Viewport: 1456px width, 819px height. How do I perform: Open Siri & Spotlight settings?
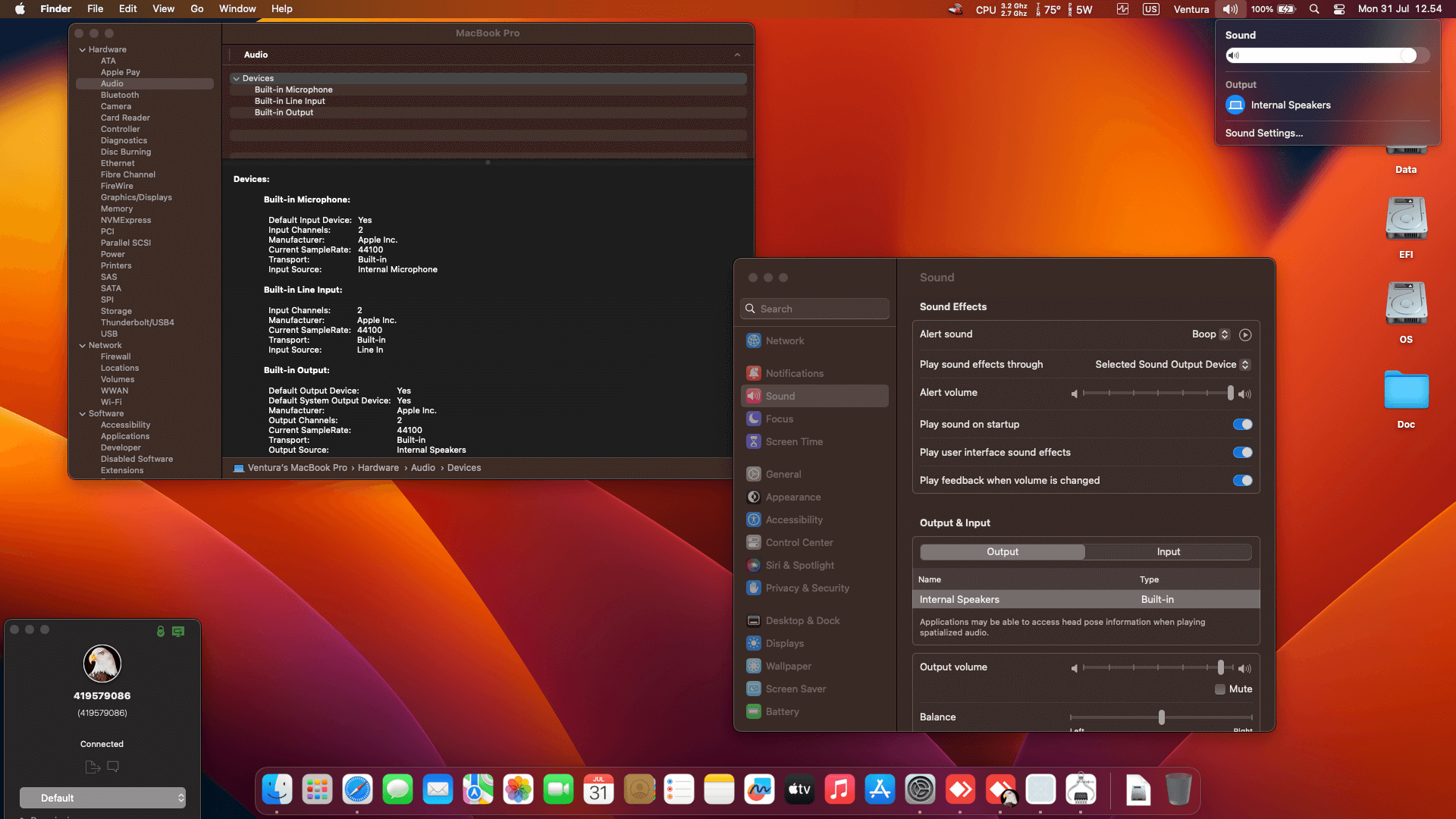814,565
